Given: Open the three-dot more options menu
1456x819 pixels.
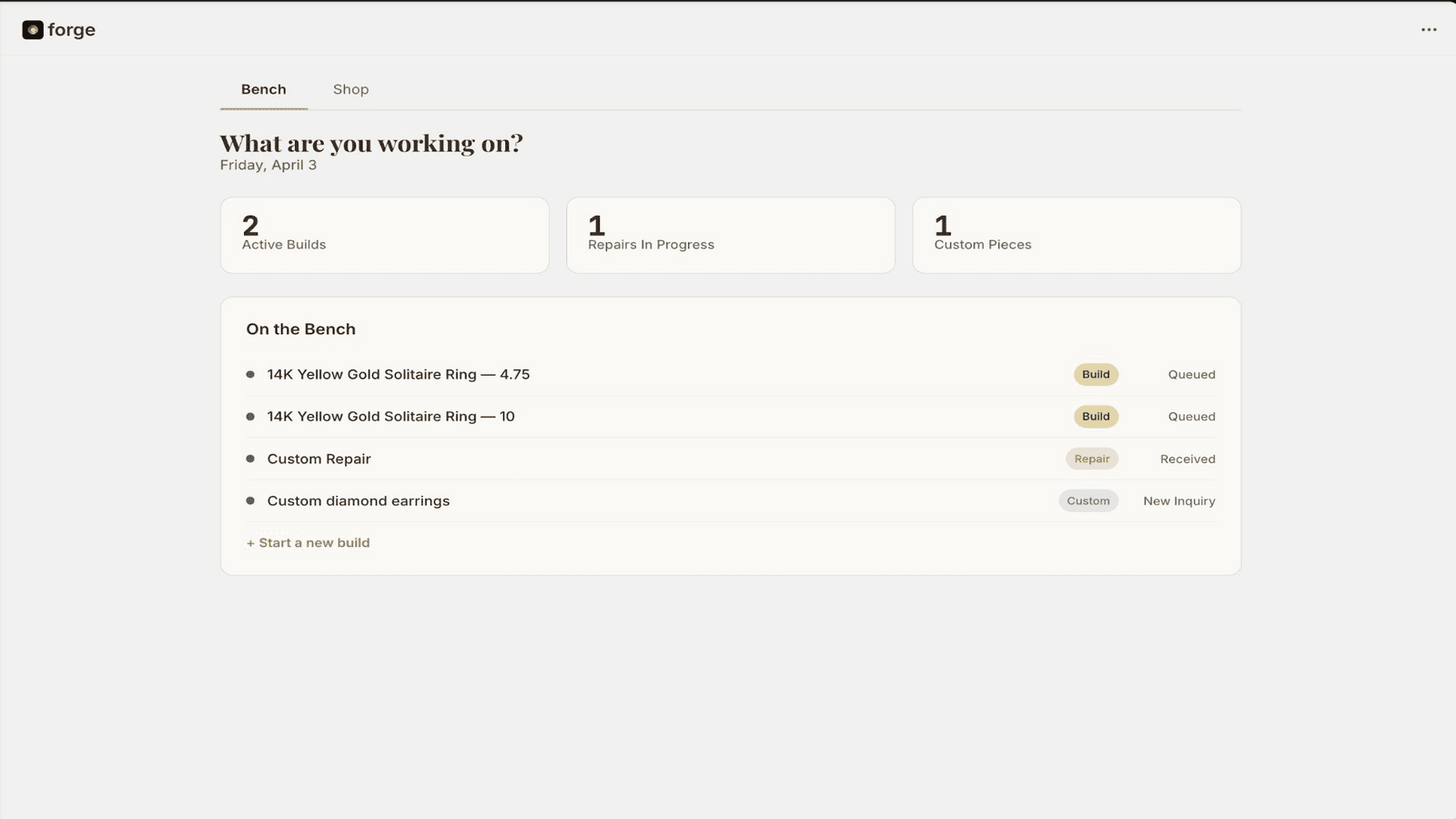Looking at the screenshot, I should click(x=1429, y=30).
